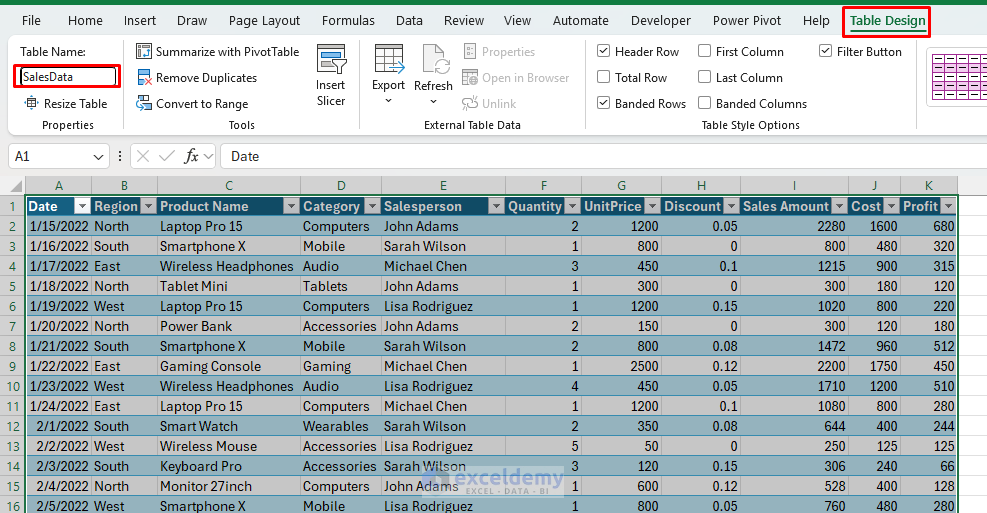Select column K header
987x513 pixels.
pos(928,186)
